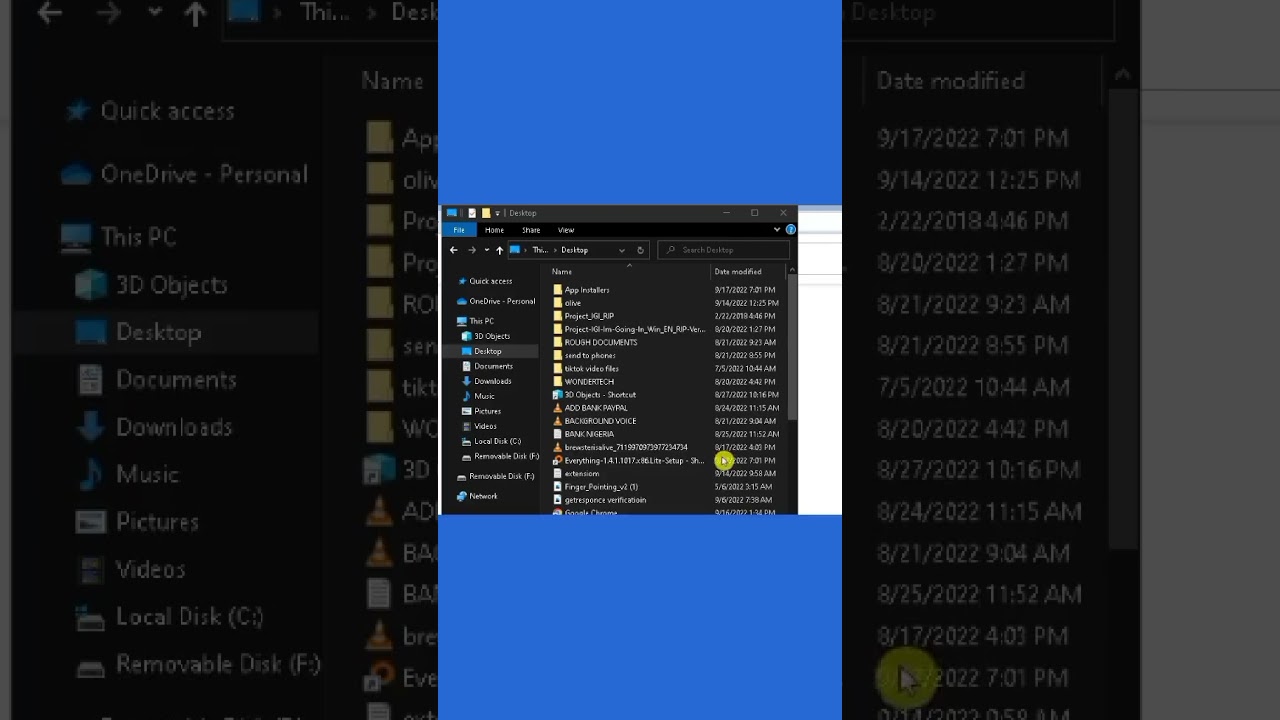
Task: Click the Videos icon in the sidebar
Action: pos(467,426)
